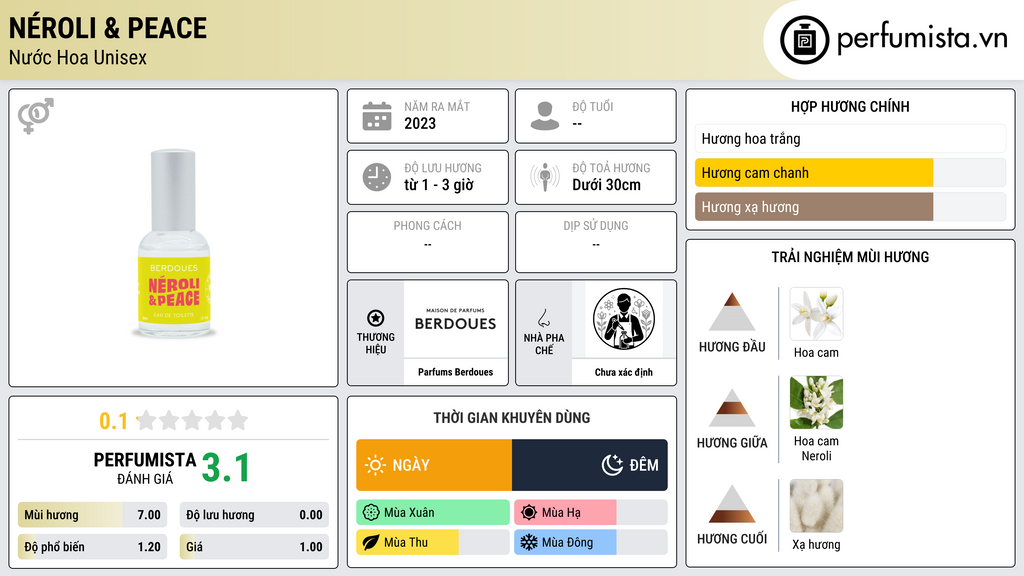Image resolution: width=1024 pixels, height=576 pixels.
Task: Click the perfumista.vn site name
Action: click(x=922, y=38)
